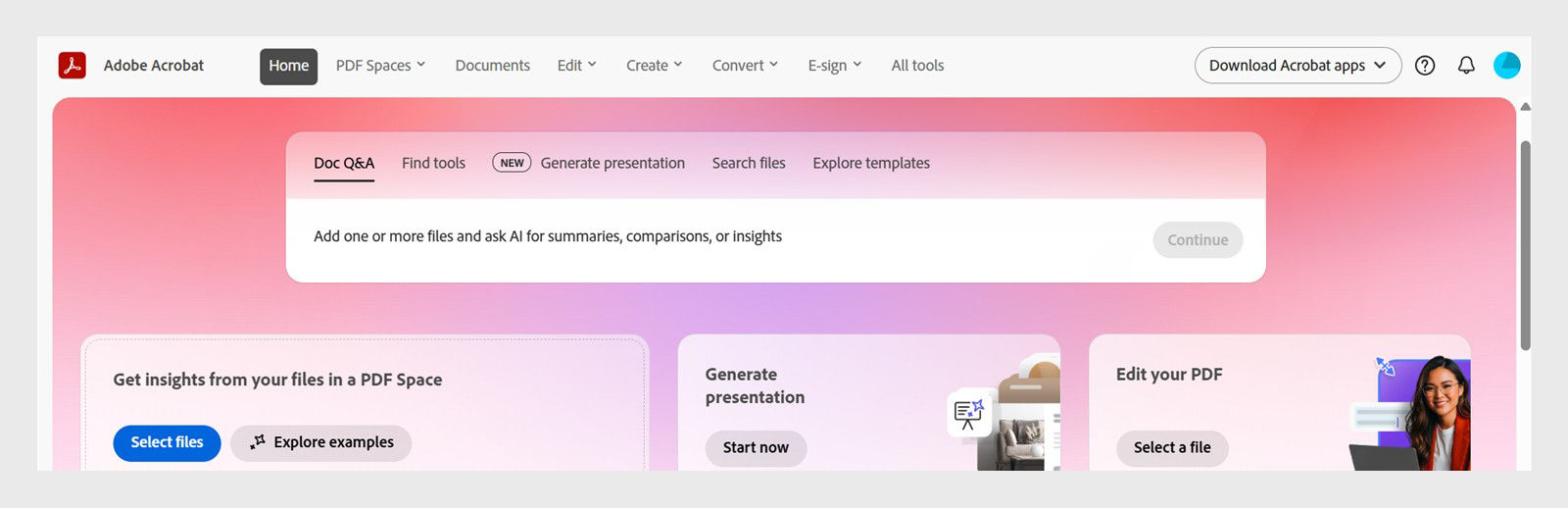Viewport: 1568px width, 508px height.
Task: Click Select a file on Edit your PDF
Action: tap(1172, 448)
